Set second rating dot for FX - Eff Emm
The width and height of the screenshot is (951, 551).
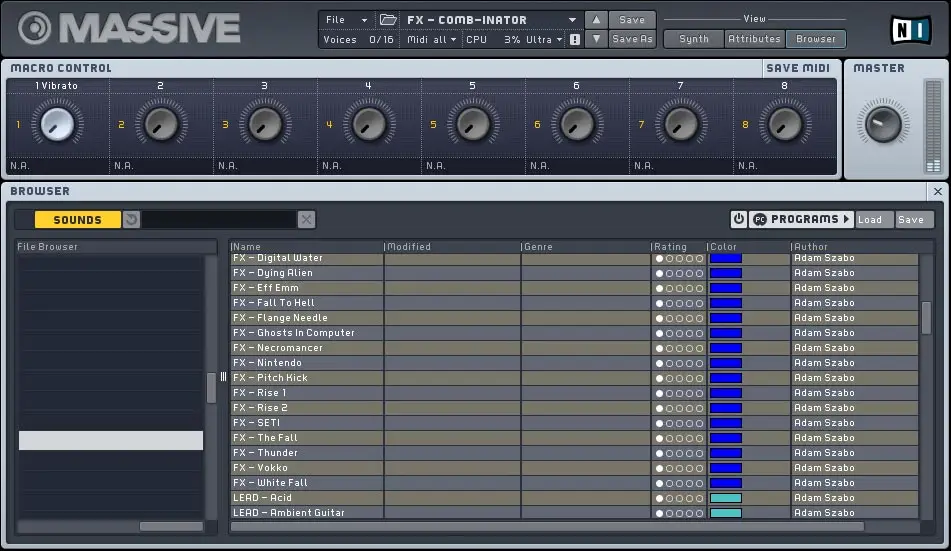[670, 288]
